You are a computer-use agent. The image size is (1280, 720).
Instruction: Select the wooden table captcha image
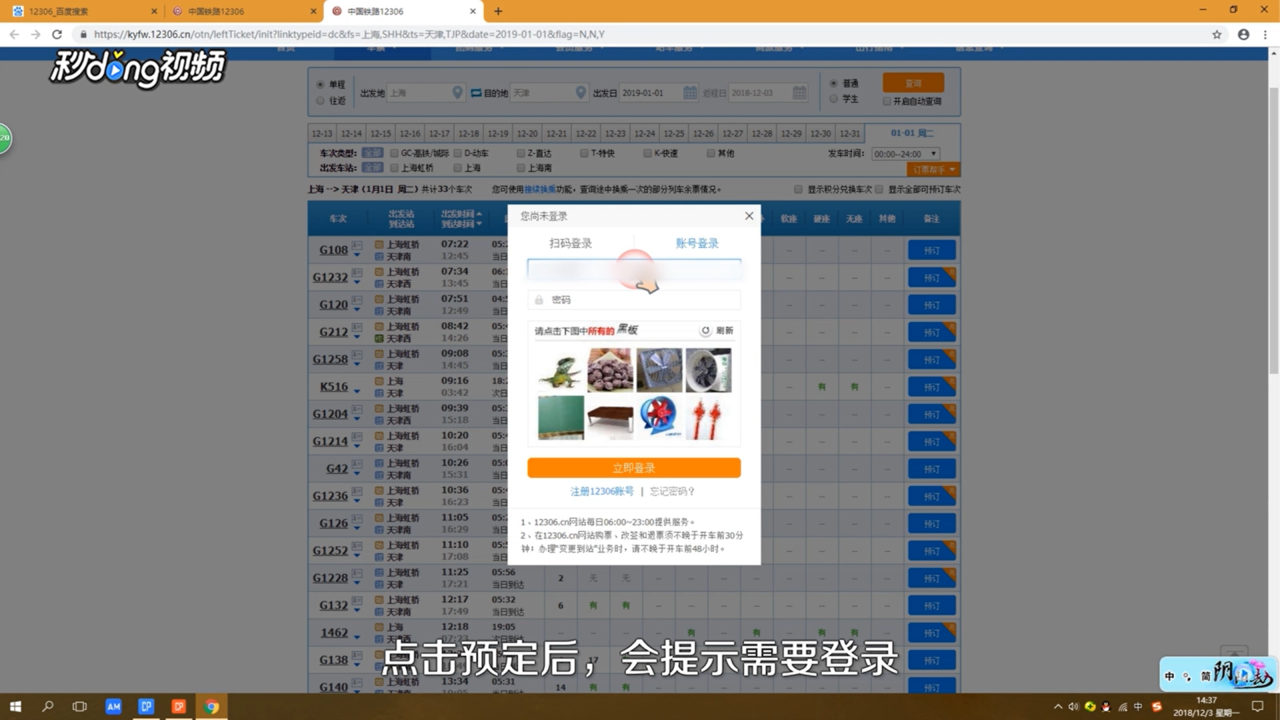click(610, 417)
